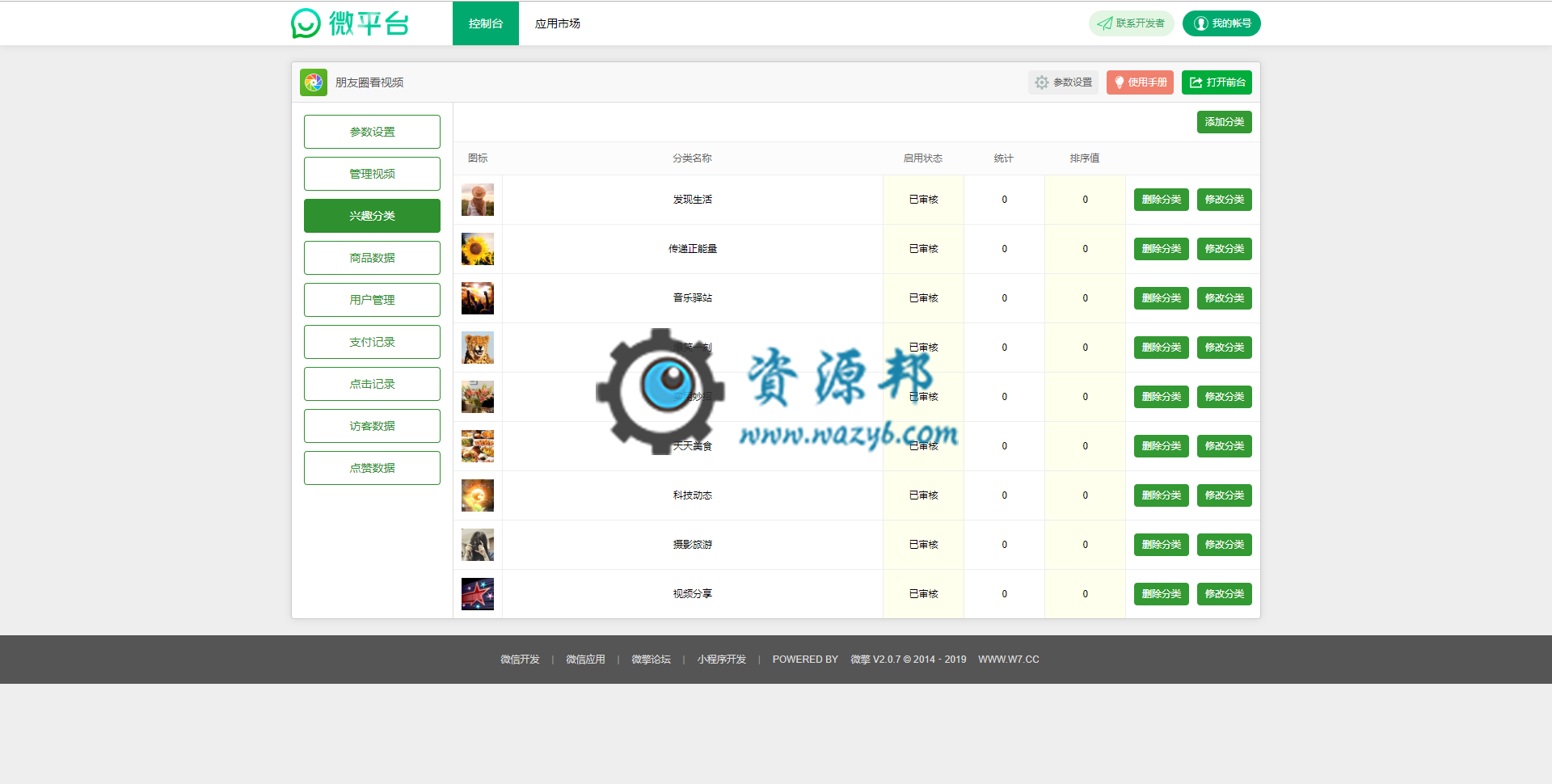The width and height of the screenshot is (1552, 784).
Task: Open the 微信开发 footer link
Action: point(520,660)
